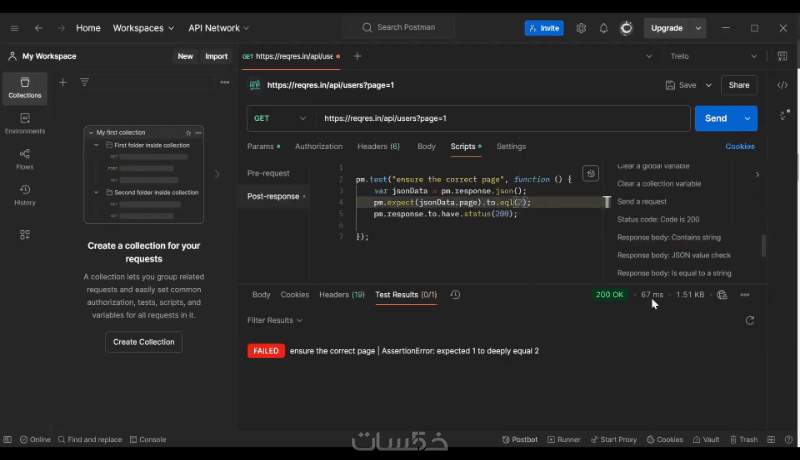Image resolution: width=800 pixels, height=460 pixels.
Task: Open response history clock icon
Action: click(x=455, y=295)
